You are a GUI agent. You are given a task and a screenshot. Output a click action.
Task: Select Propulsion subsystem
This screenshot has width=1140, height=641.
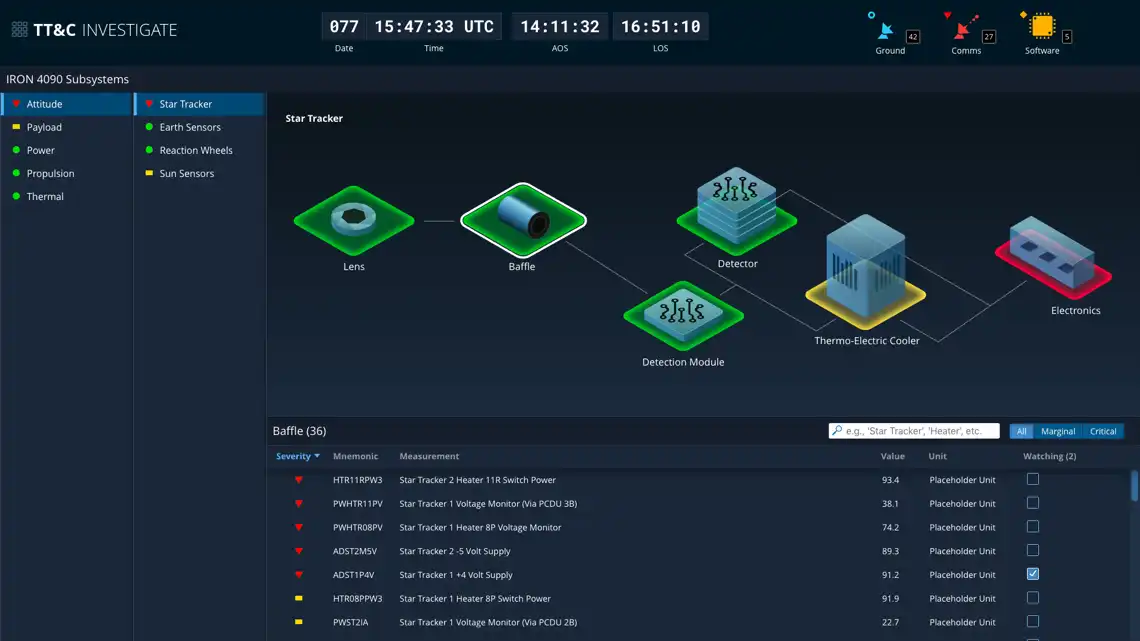pyautogui.click(x=66, y=174)
